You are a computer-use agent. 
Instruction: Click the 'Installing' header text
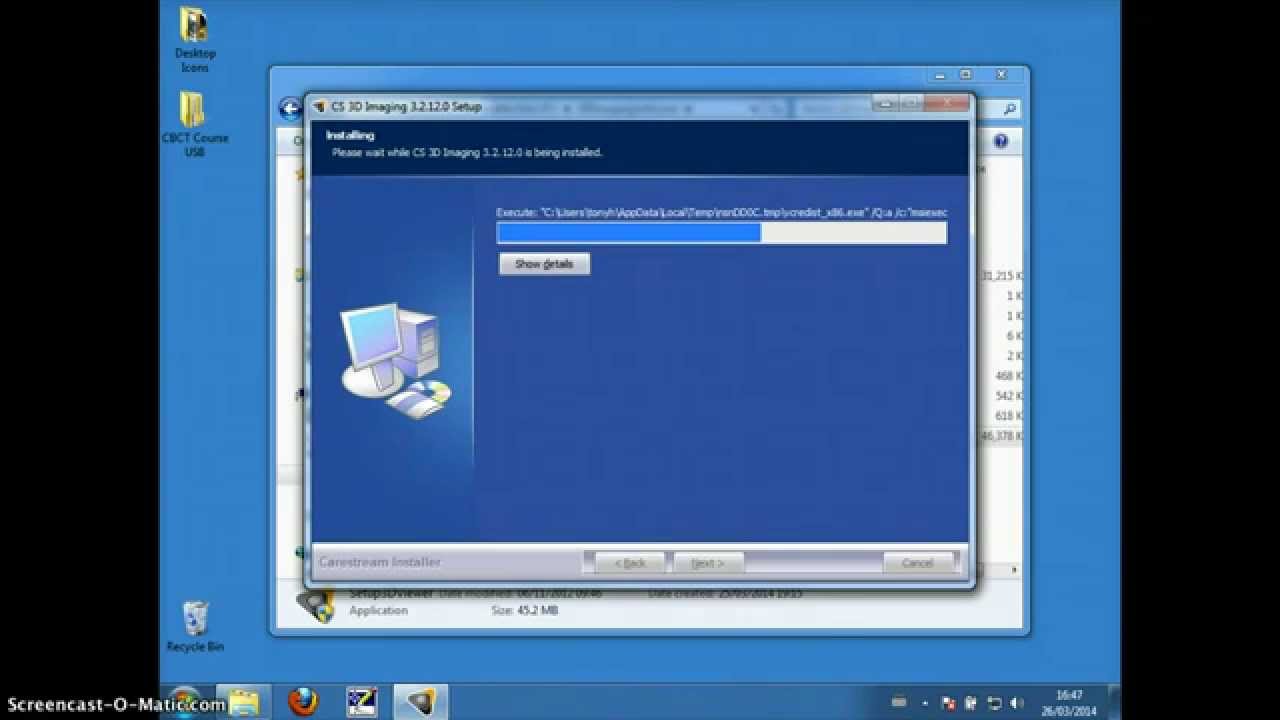pyautogui.click(x=350, y=135)
